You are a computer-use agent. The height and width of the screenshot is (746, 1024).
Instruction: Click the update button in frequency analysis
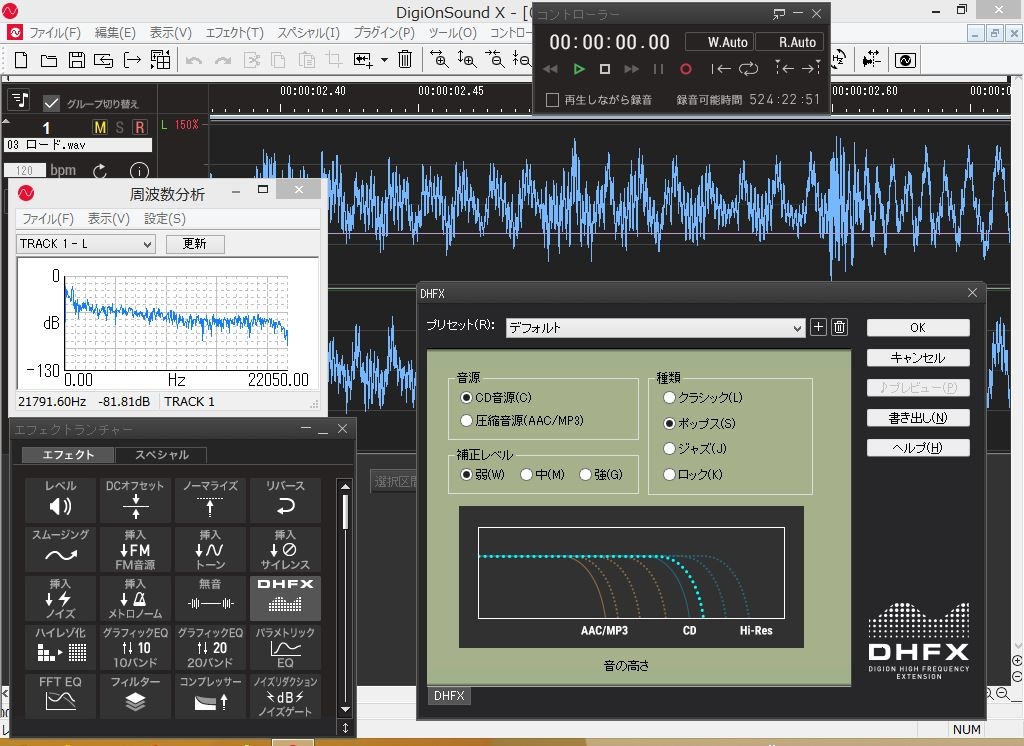pos(194,244)
